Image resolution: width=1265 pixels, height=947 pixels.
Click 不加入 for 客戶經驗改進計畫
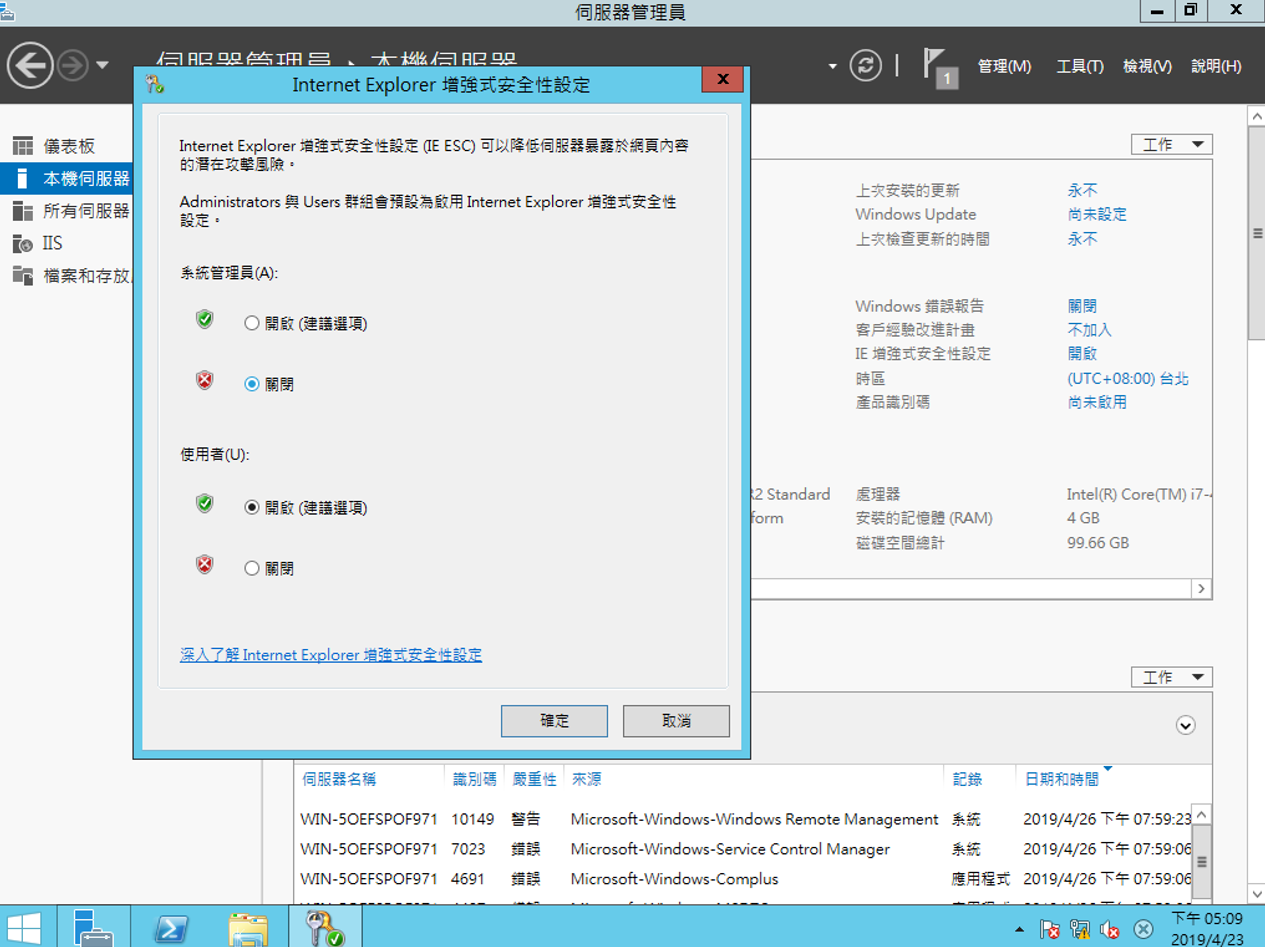[x=1089, y=330]
